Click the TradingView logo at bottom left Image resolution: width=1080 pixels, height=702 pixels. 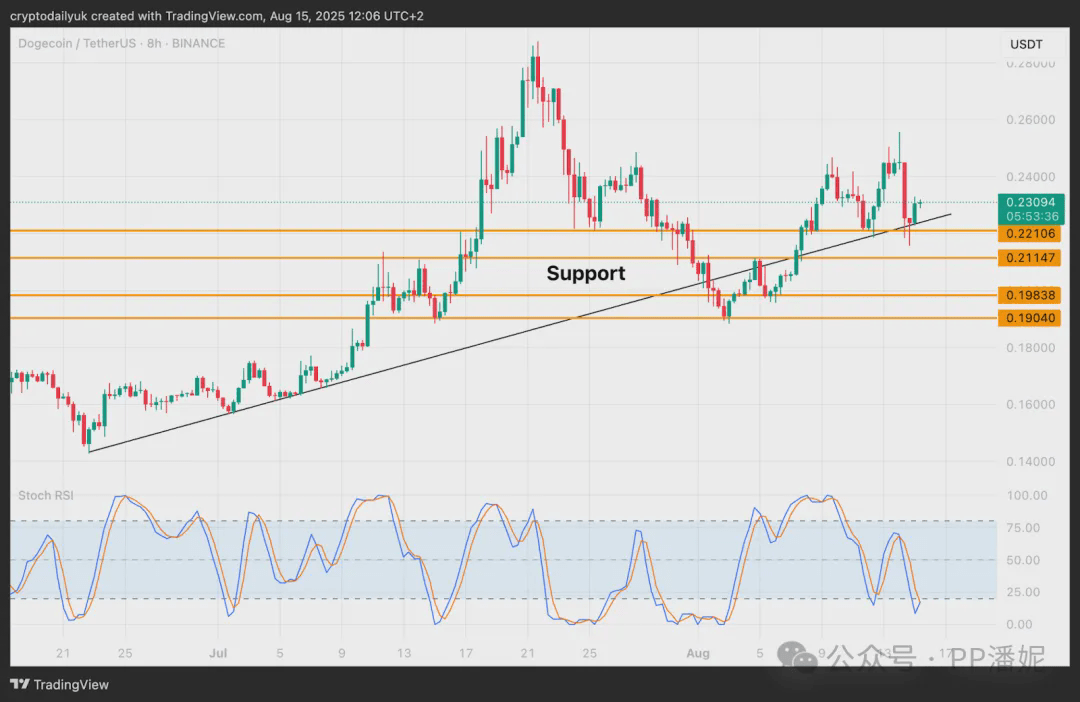(59, 684)
